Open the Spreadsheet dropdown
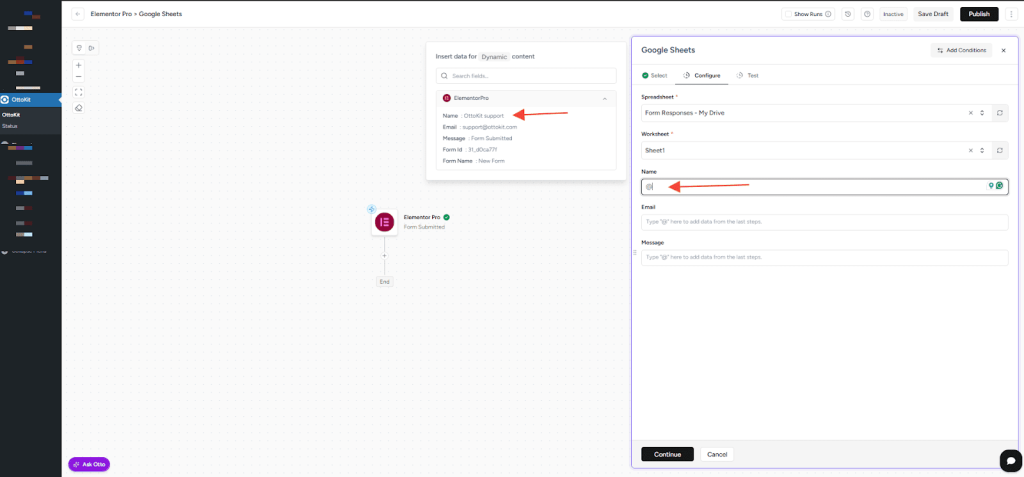 coord(982,113)
